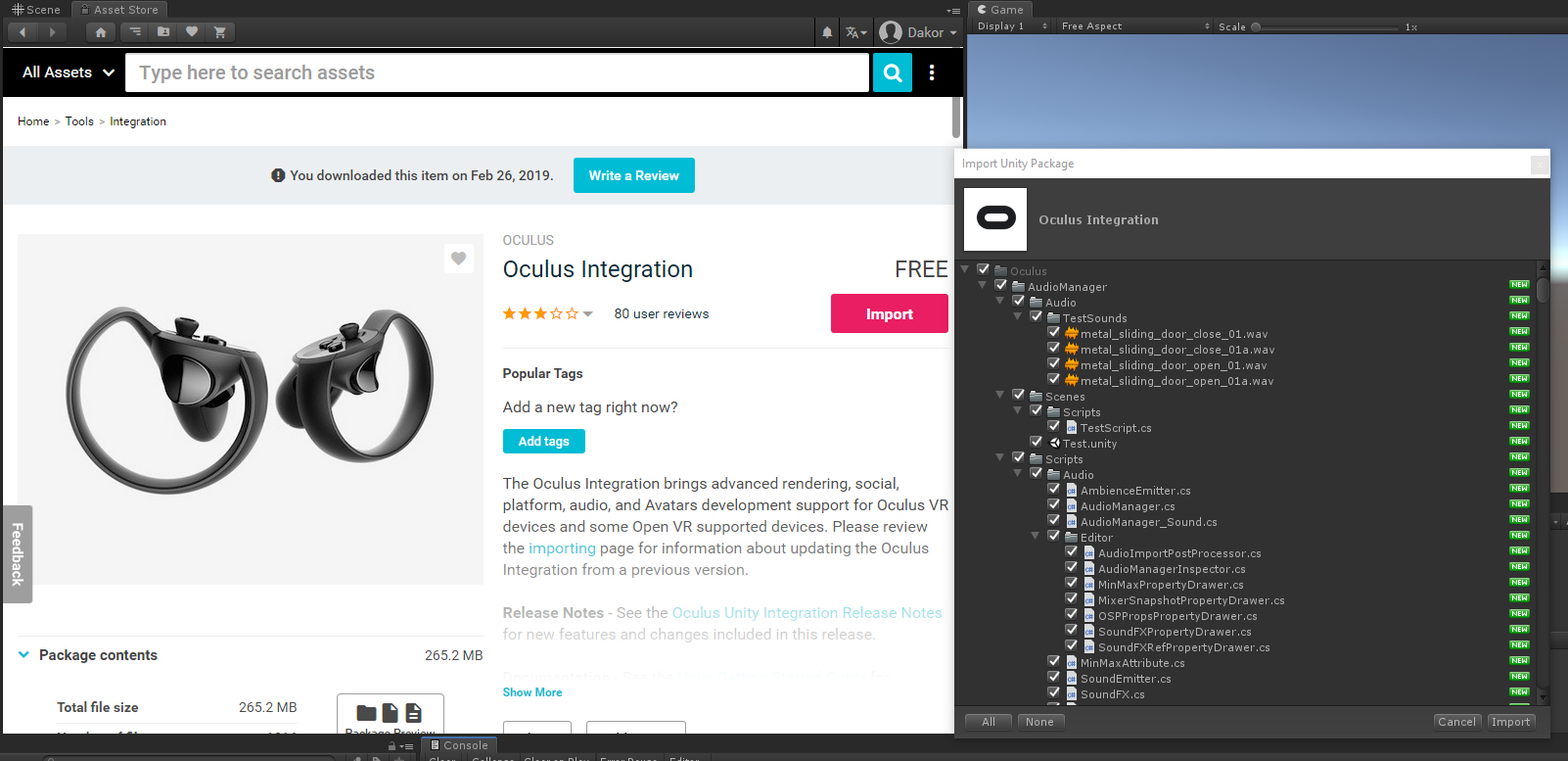This screenshot has height=761, width=1568.
Task: Open the All Assets category dropdown
Action: coord(69,72)
